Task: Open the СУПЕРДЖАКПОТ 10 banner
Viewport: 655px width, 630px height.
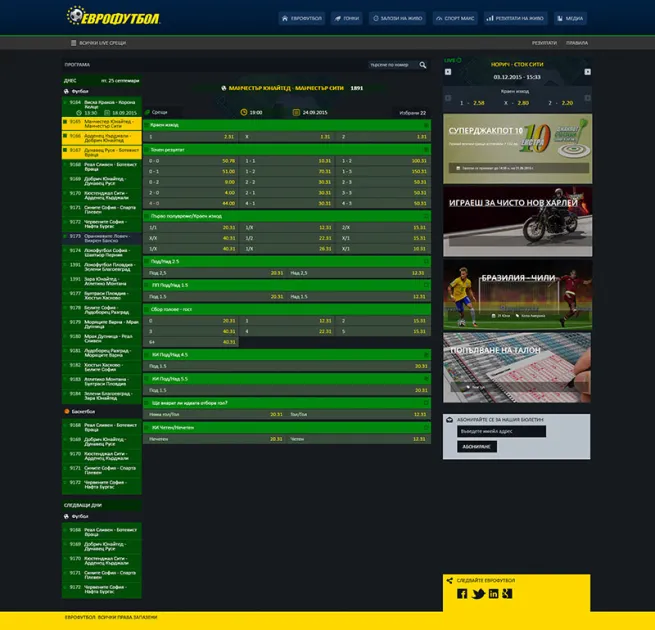Action: [x=518, y=149]
